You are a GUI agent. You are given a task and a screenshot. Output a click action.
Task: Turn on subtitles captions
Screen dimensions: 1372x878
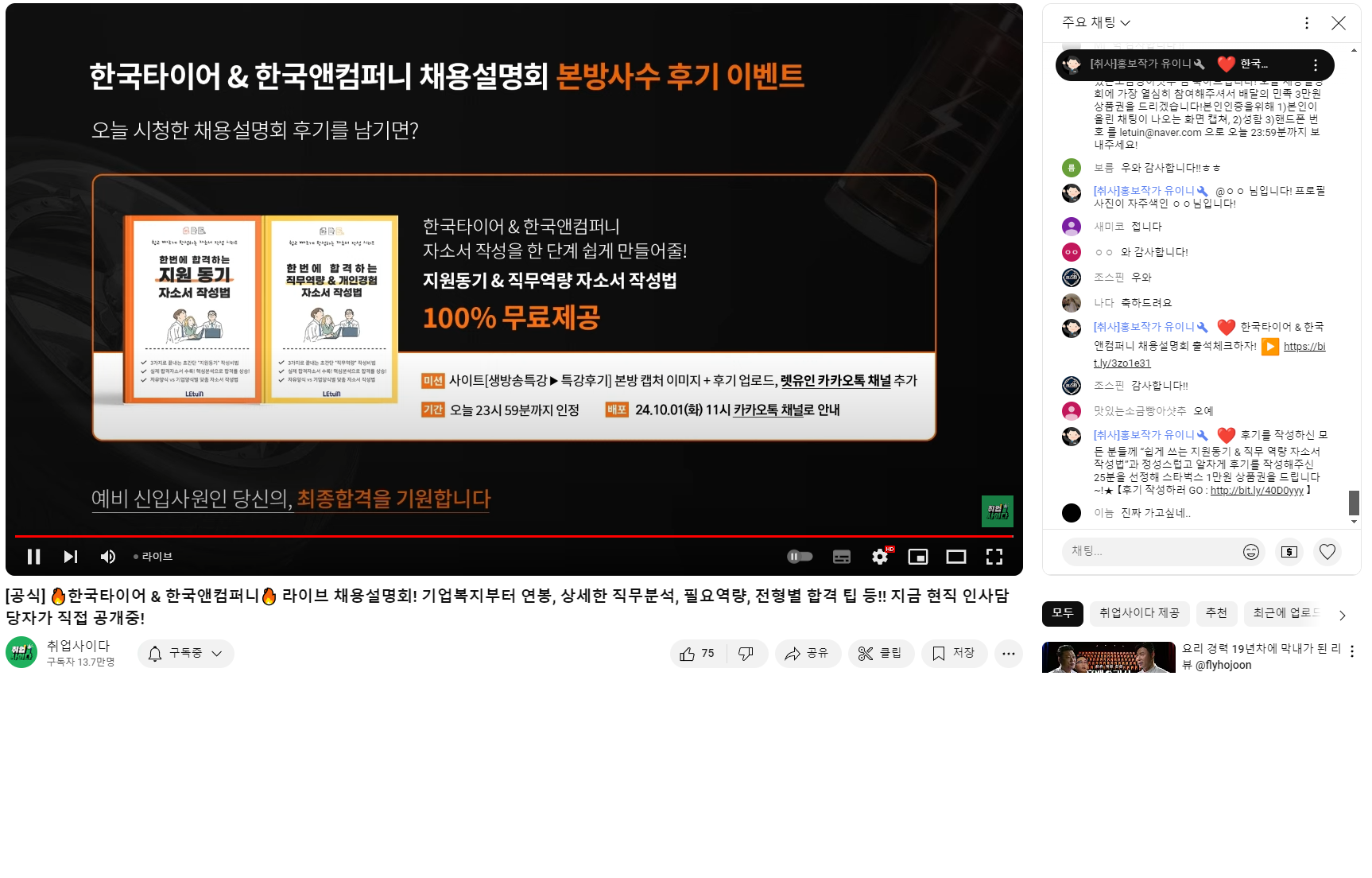[x=842, y=557]
